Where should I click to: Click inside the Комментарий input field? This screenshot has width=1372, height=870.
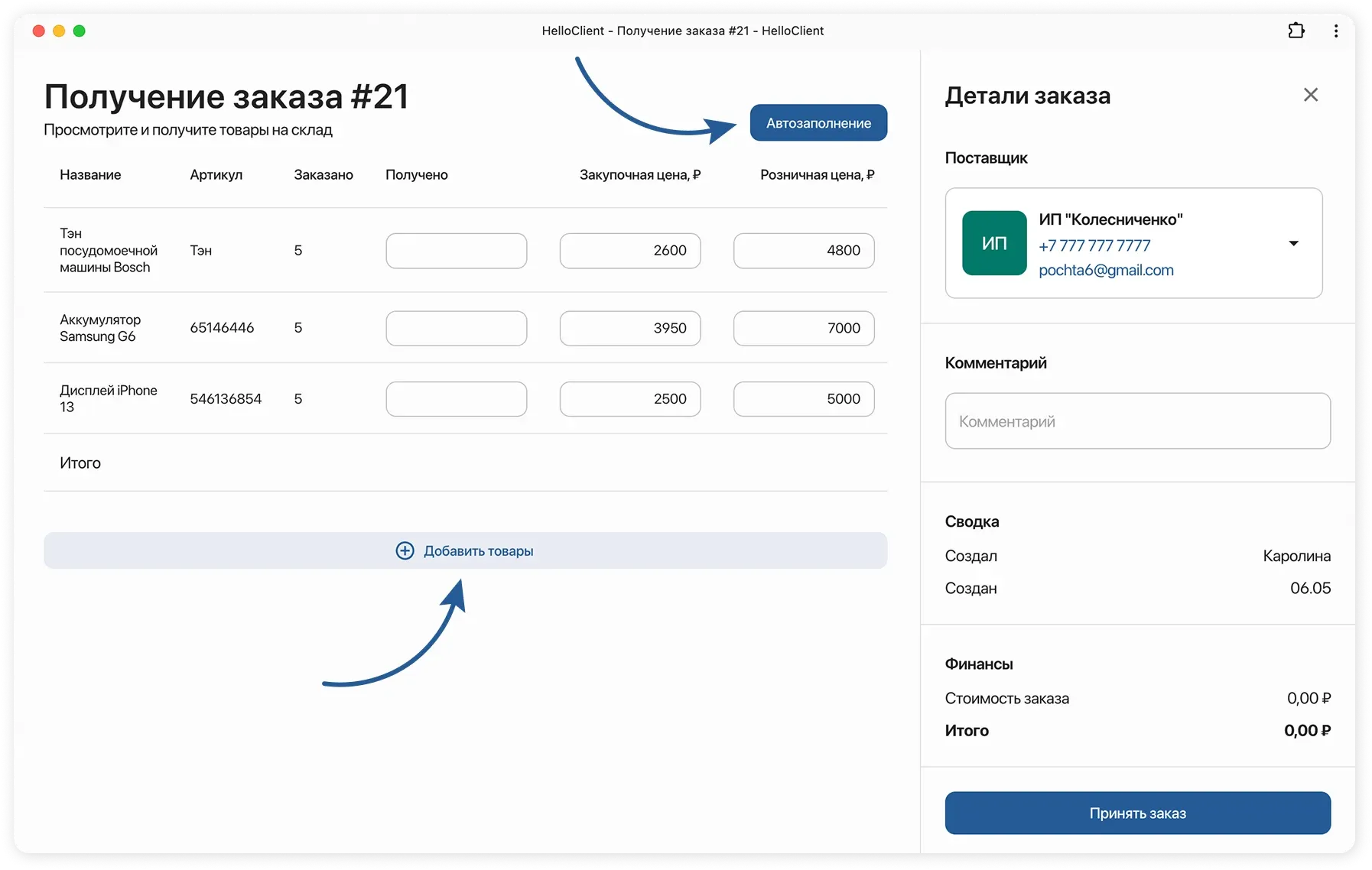pyautogui.click(x=1136, y=420)
